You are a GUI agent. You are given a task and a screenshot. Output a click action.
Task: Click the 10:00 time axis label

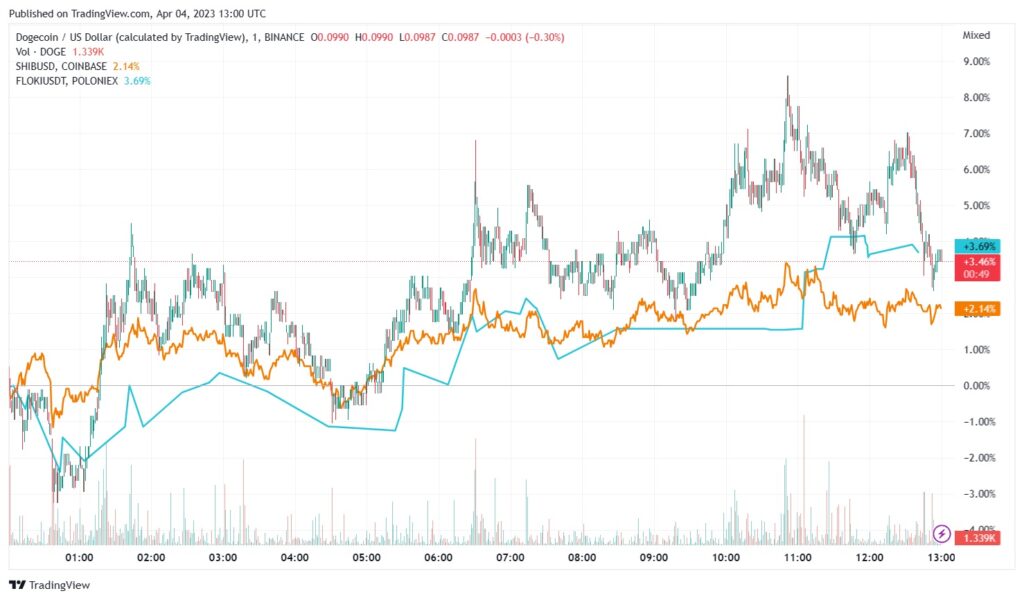click(x=726, y=558)
